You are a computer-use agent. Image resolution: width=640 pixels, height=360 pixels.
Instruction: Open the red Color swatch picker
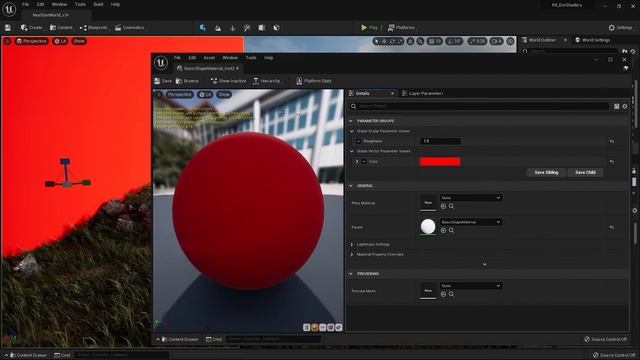(x=440, y=162)
